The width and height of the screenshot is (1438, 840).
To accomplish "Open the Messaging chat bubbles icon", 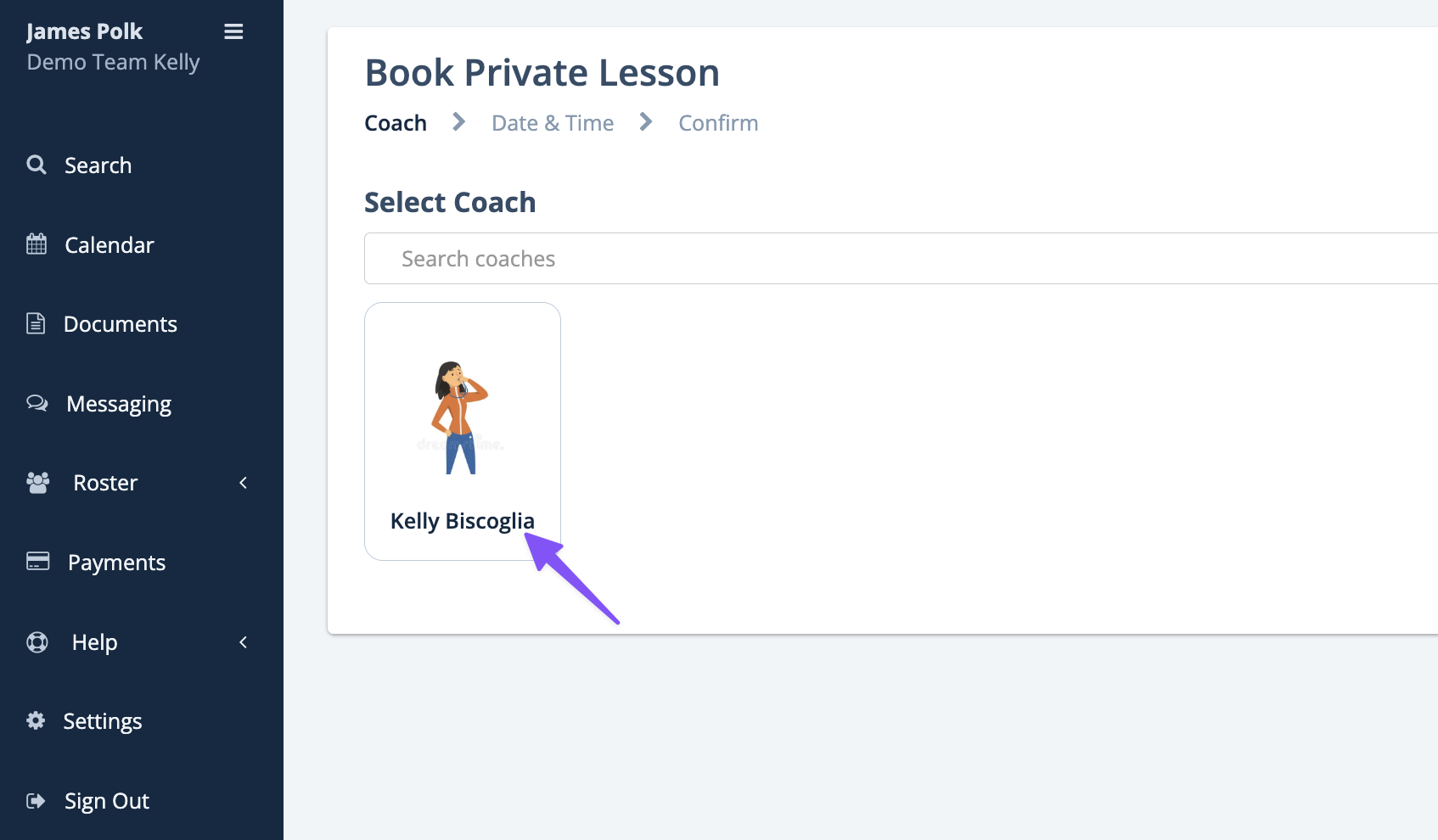I will [37, 403].
